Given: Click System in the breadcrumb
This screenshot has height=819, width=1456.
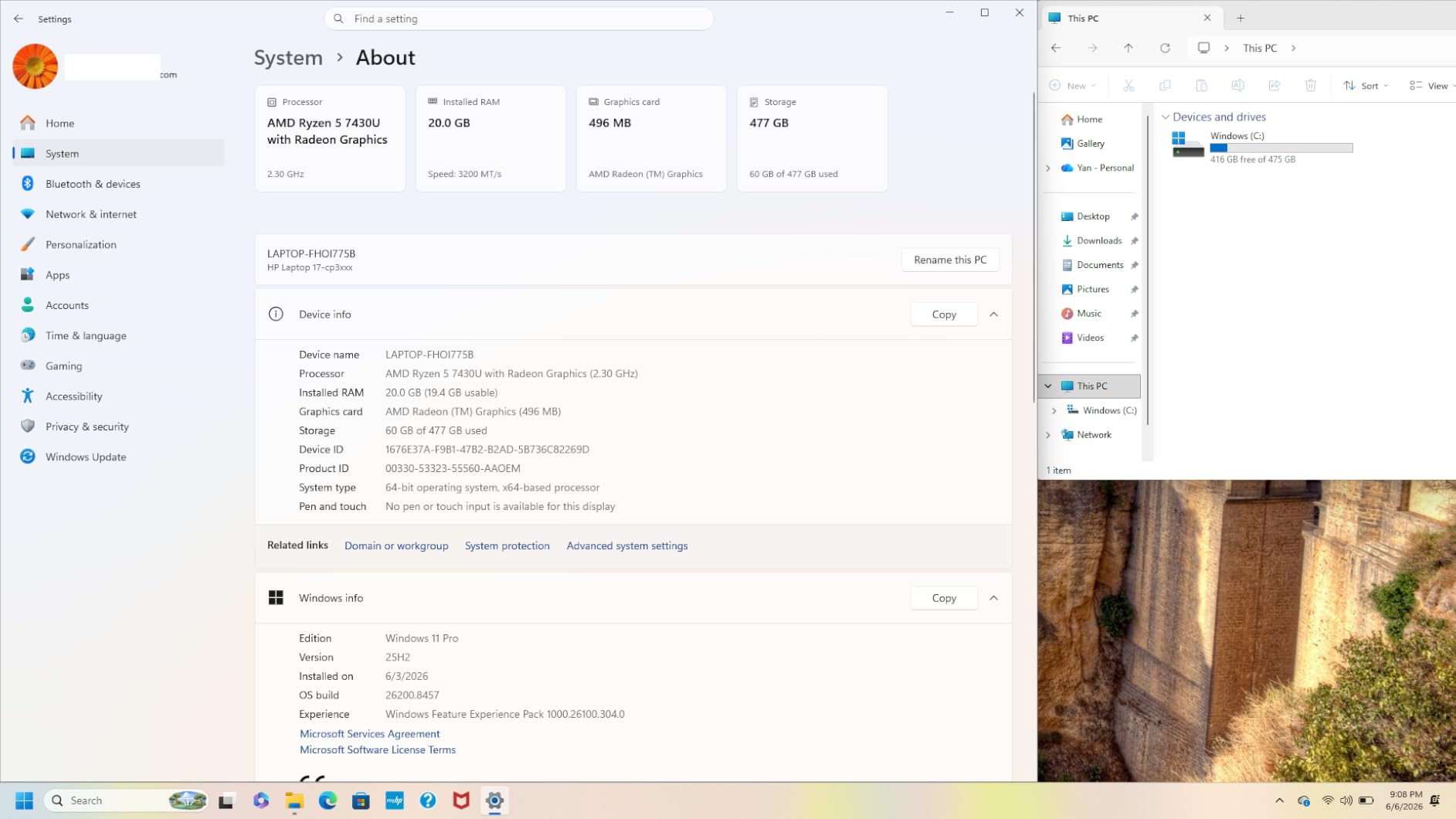Looking at the screenshot, I should [x=288, y=58].
